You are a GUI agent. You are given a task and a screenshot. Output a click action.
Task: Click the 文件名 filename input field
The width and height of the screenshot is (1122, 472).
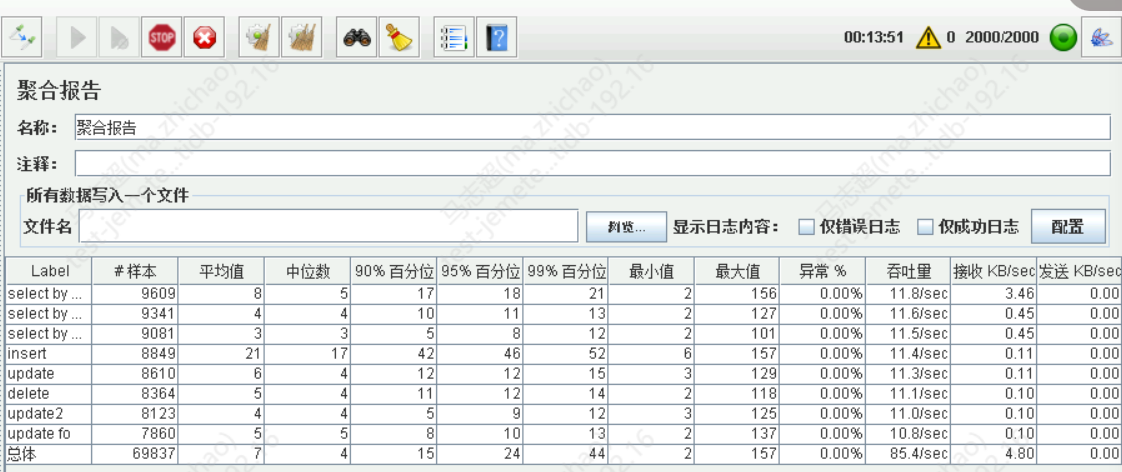tap(328, 227)
